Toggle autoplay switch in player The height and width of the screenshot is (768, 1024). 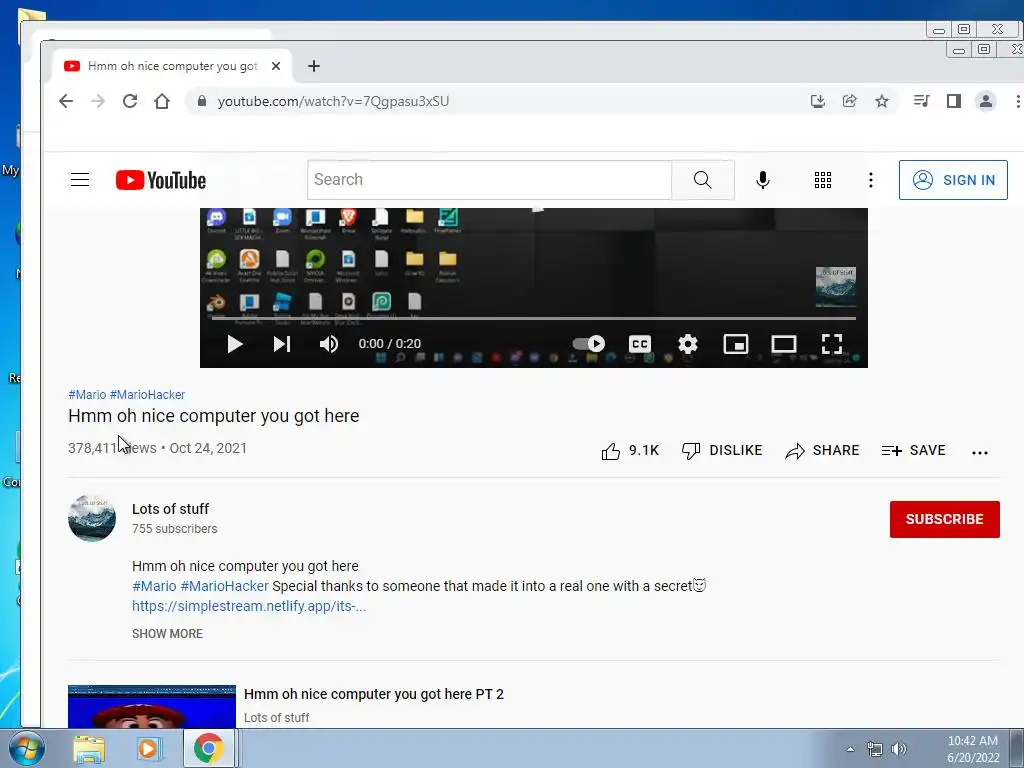(x=588, y=344)
